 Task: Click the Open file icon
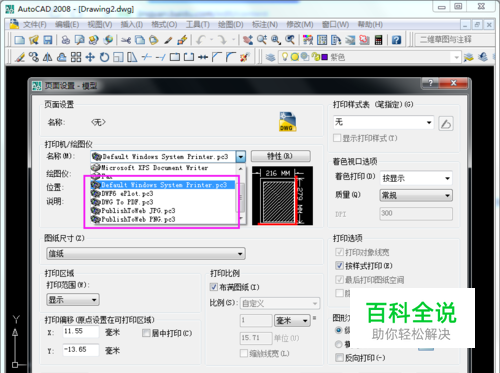click(x=34, y=40)
